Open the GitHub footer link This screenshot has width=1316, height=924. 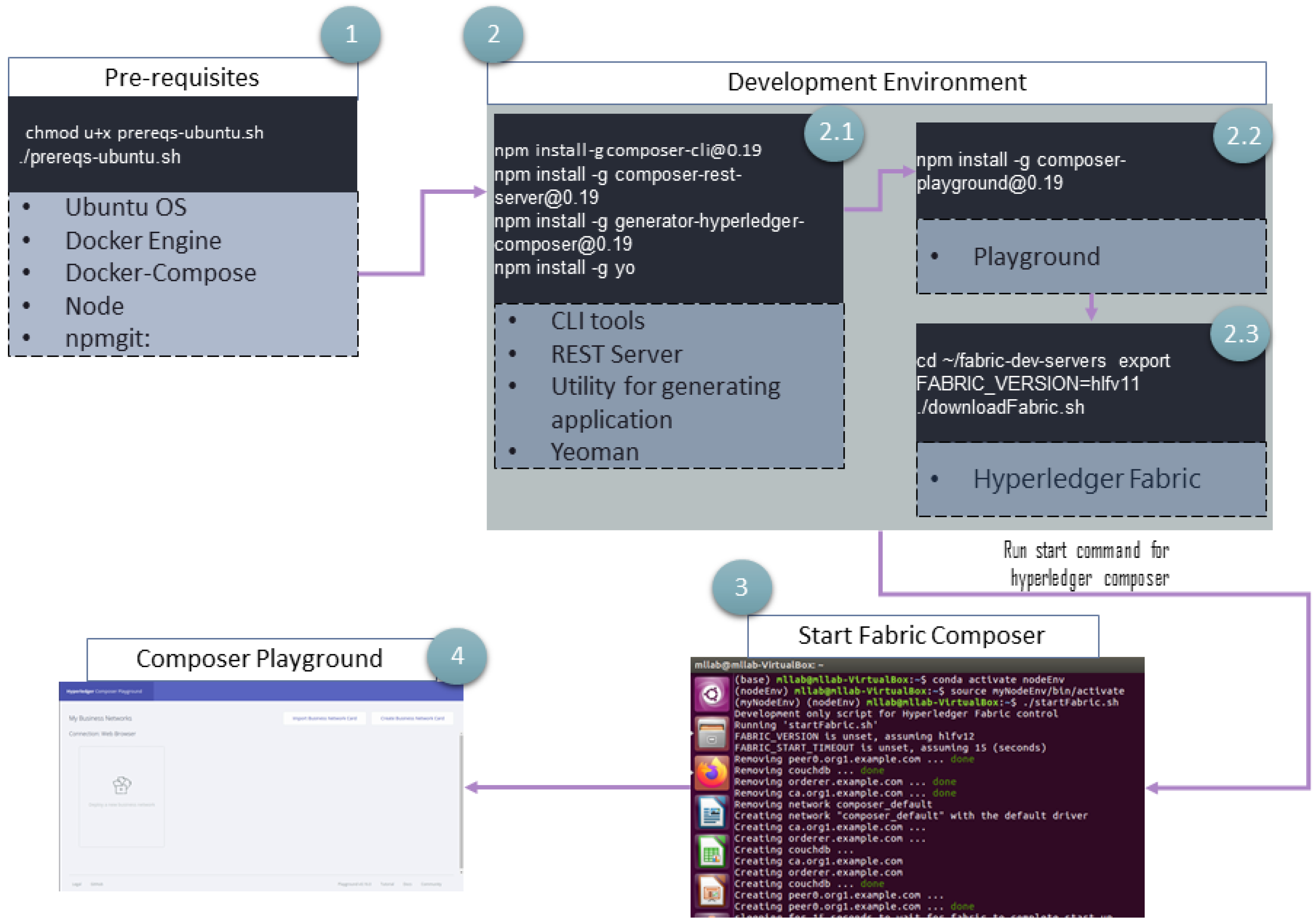click(96, 884)
